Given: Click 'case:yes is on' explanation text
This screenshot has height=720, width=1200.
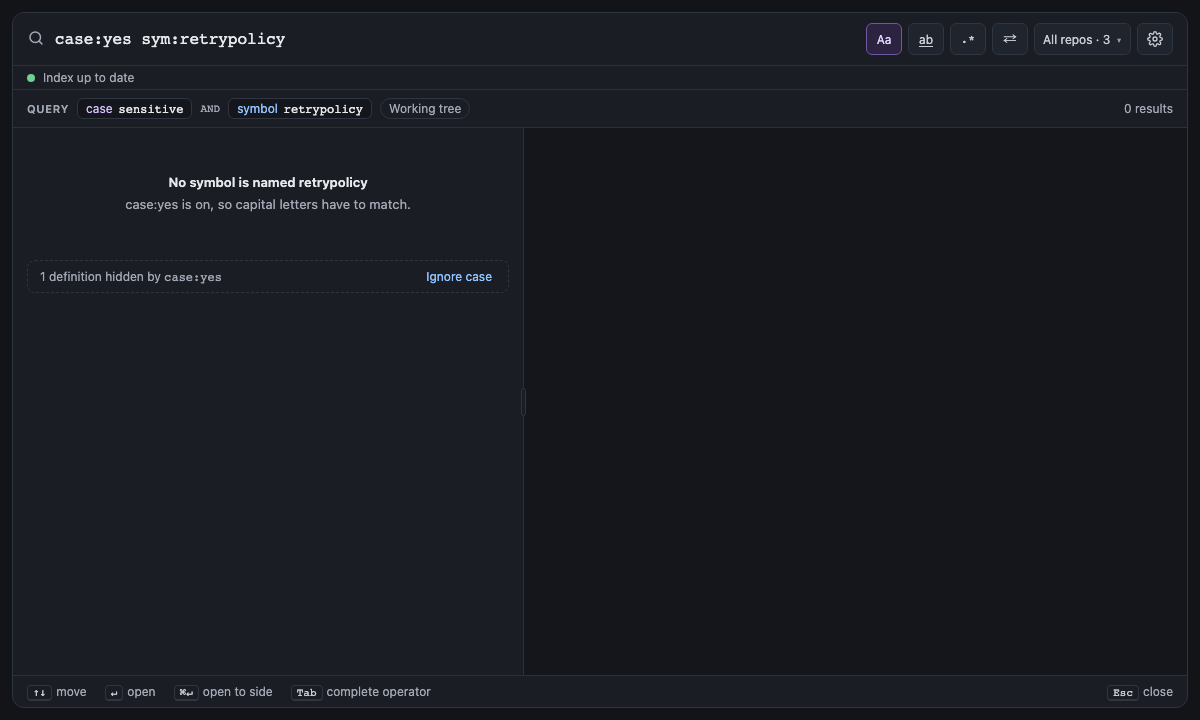Looking at the screenshot, I should click(x=268, y=204).
